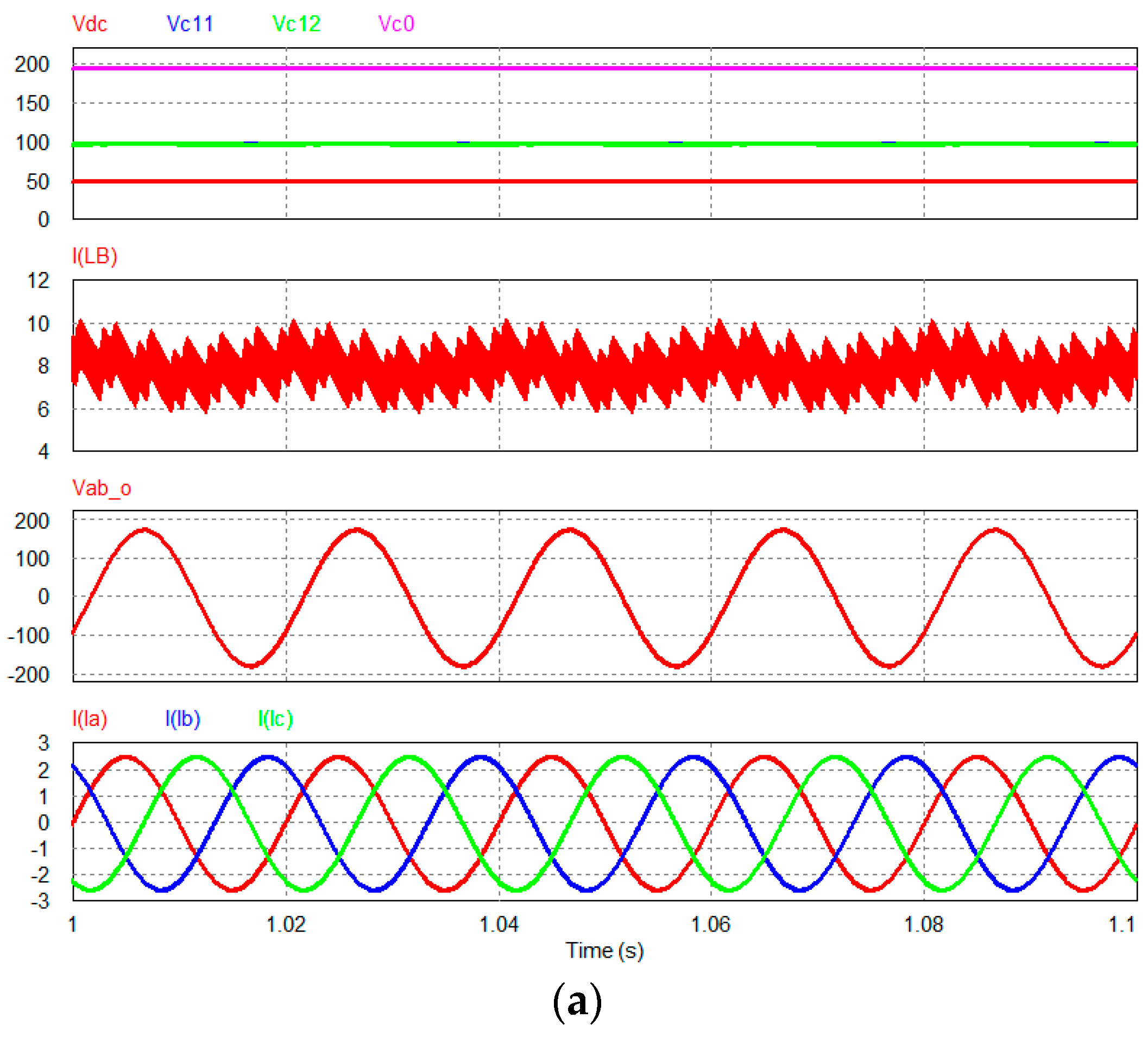1148x1037 pixels.
Task: Select the -100 tick on the Vab_o axis
Action: pyautogui.click(x=28, y=636)
